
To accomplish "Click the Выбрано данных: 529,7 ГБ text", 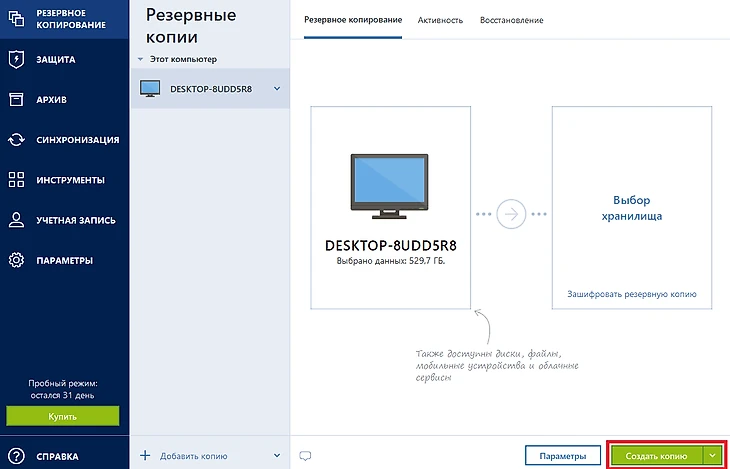I will point(391,261).
